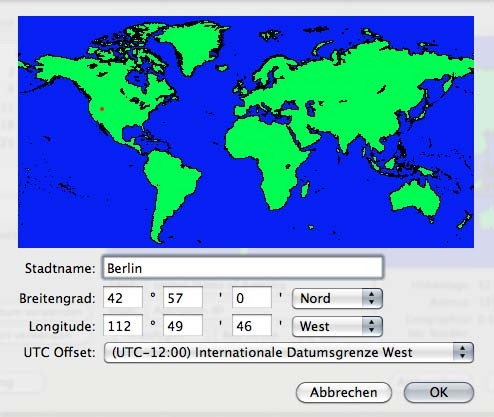Click the orange location marker on map
Viewport: 494px width, 417px height.
click(102, 109)
